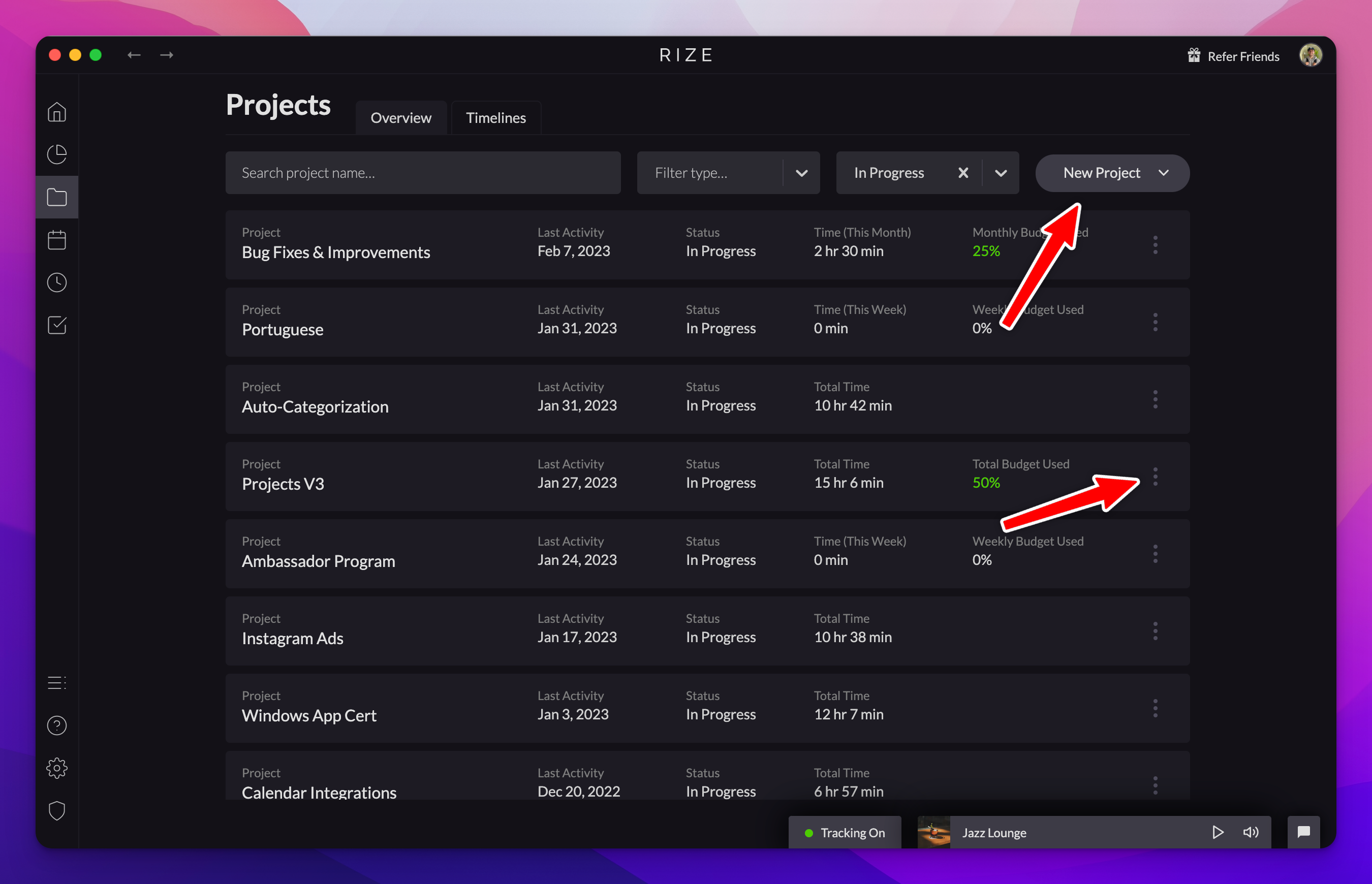Play the Jazz Lounge music
Screen dimensions: 1372x884
click(1218, 832)
